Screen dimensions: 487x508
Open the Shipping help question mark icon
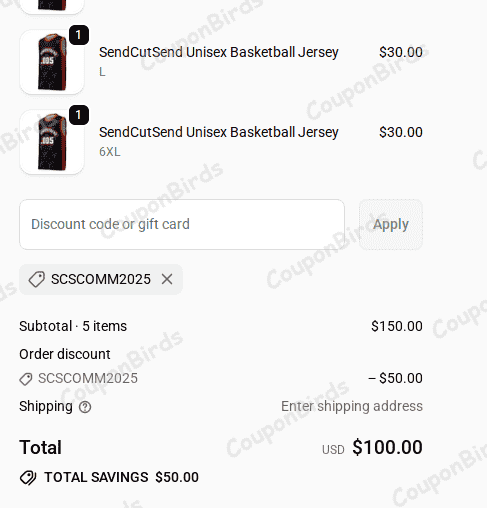pos(85,407)
